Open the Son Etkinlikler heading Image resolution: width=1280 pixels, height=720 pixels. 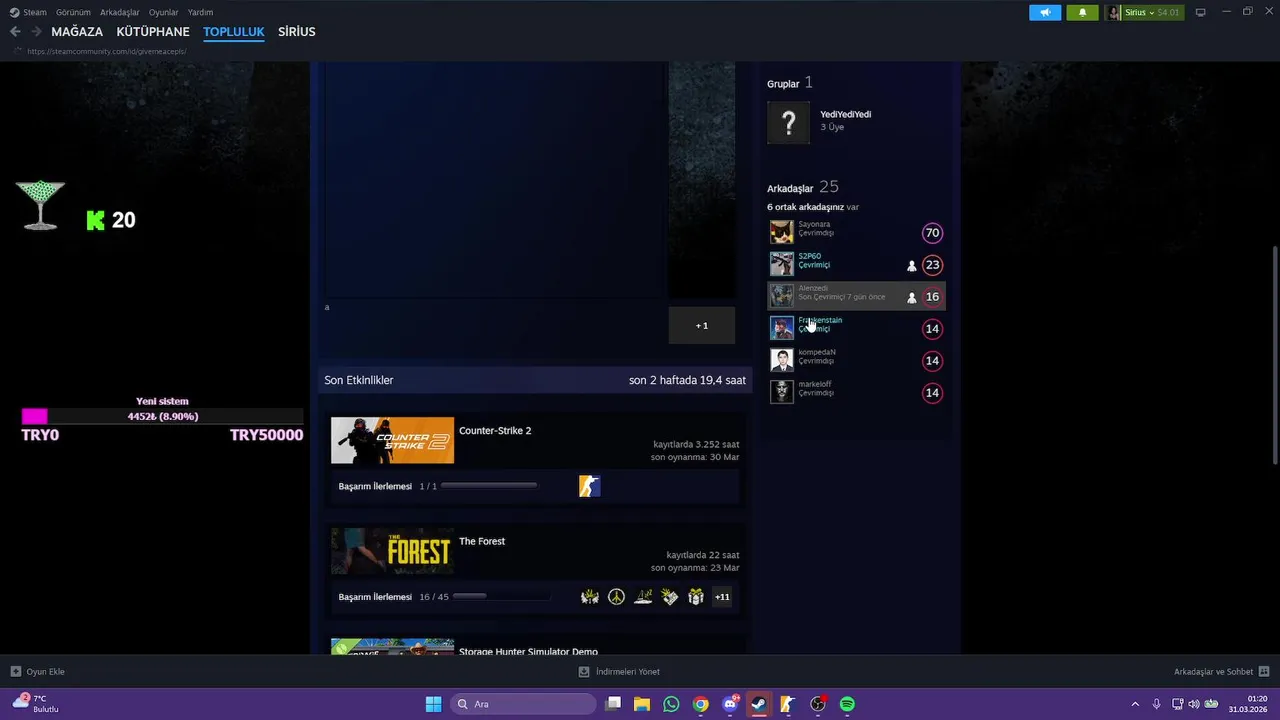pyautogui.click(x=359, y=380)
